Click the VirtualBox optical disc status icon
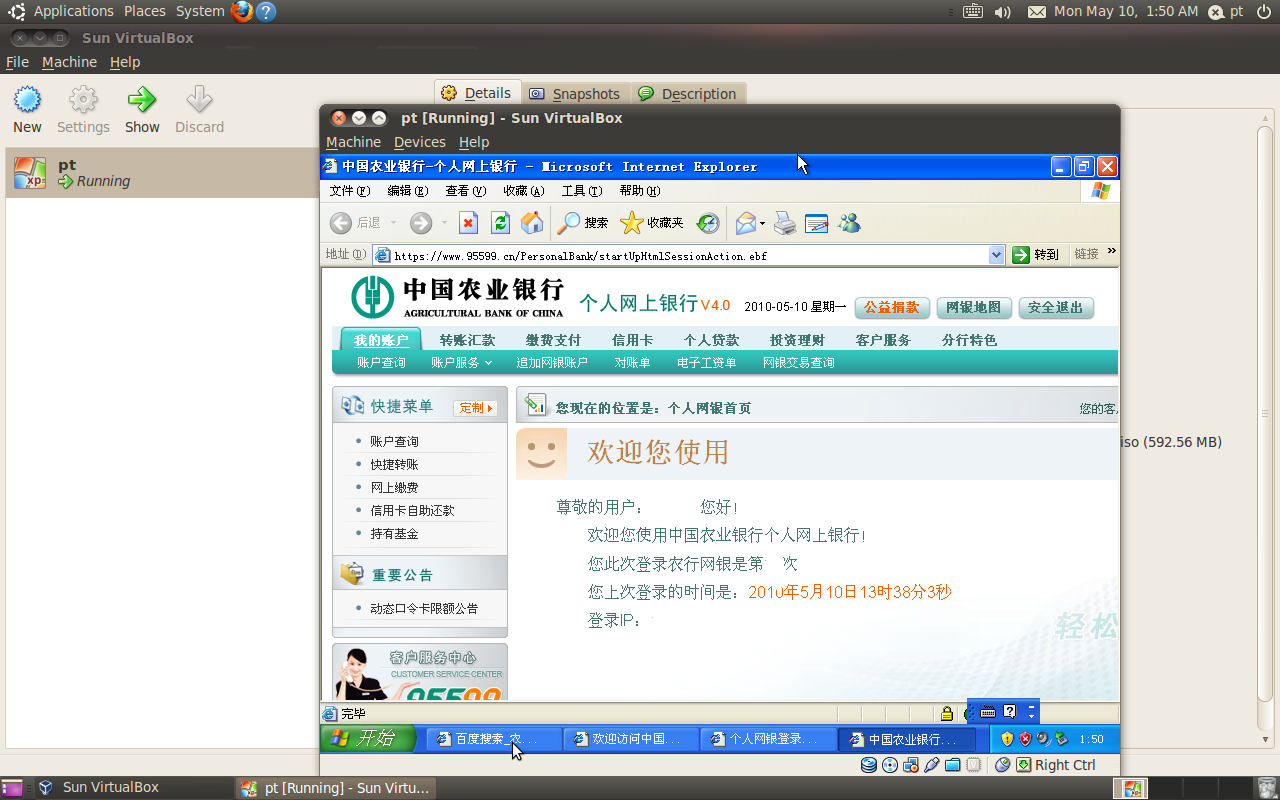The image size is (1280, 800). [890, 765]
